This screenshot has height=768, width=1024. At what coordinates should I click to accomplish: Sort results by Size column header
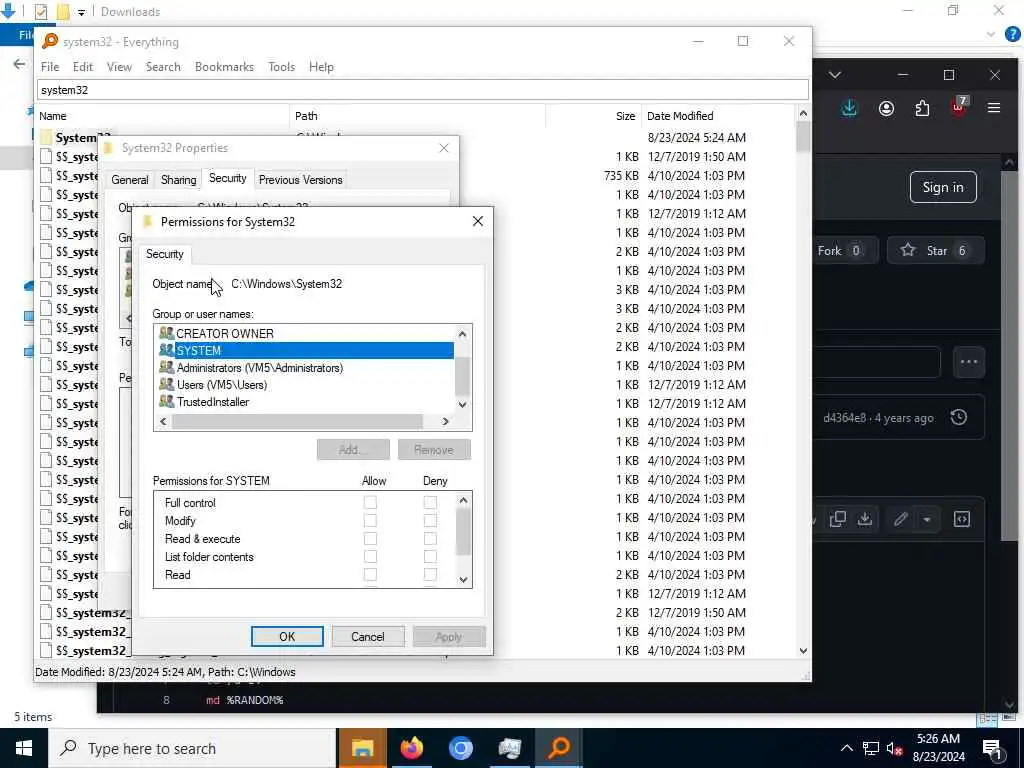click(593, 116)
